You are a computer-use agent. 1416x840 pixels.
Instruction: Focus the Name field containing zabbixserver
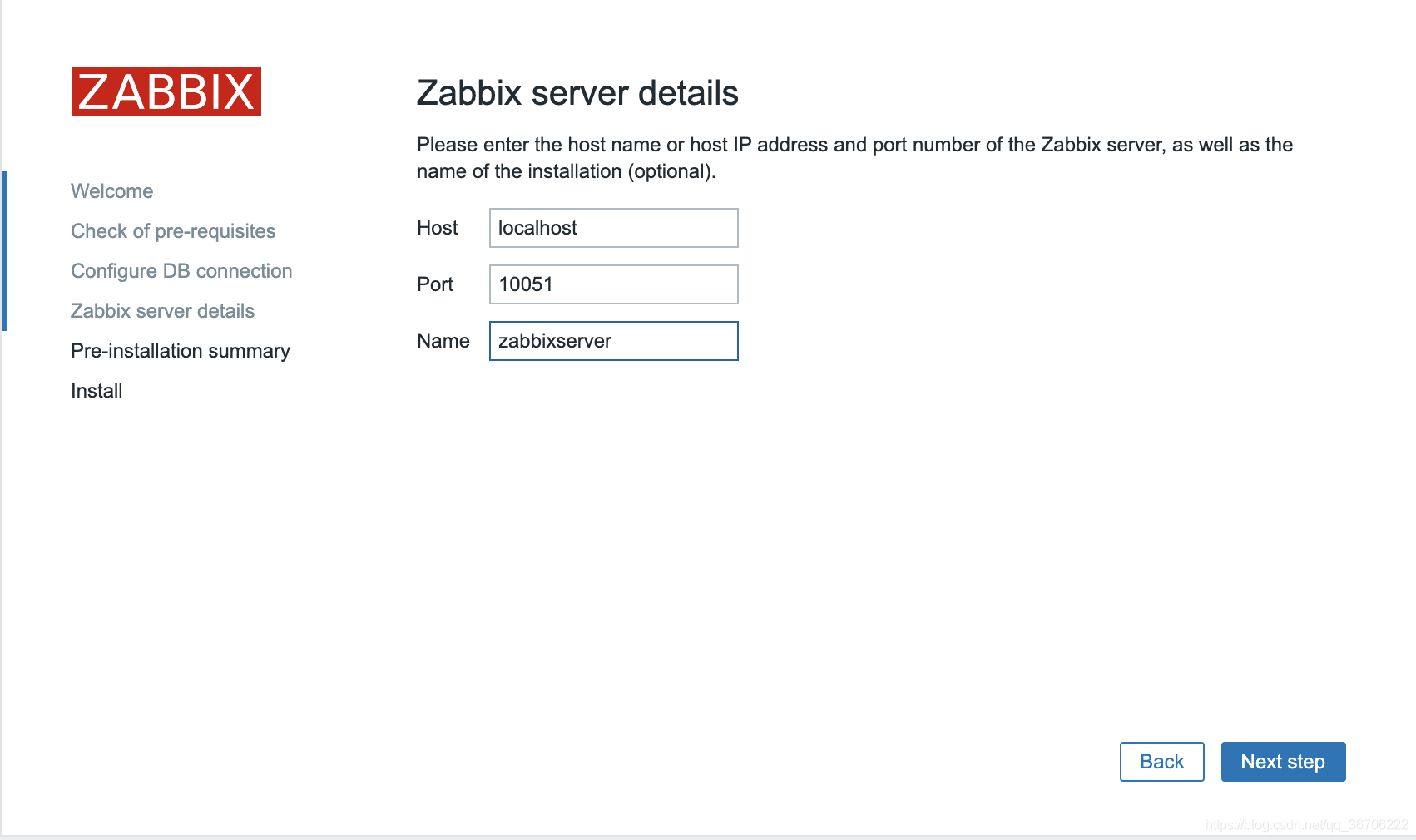[x=614, y=341]
